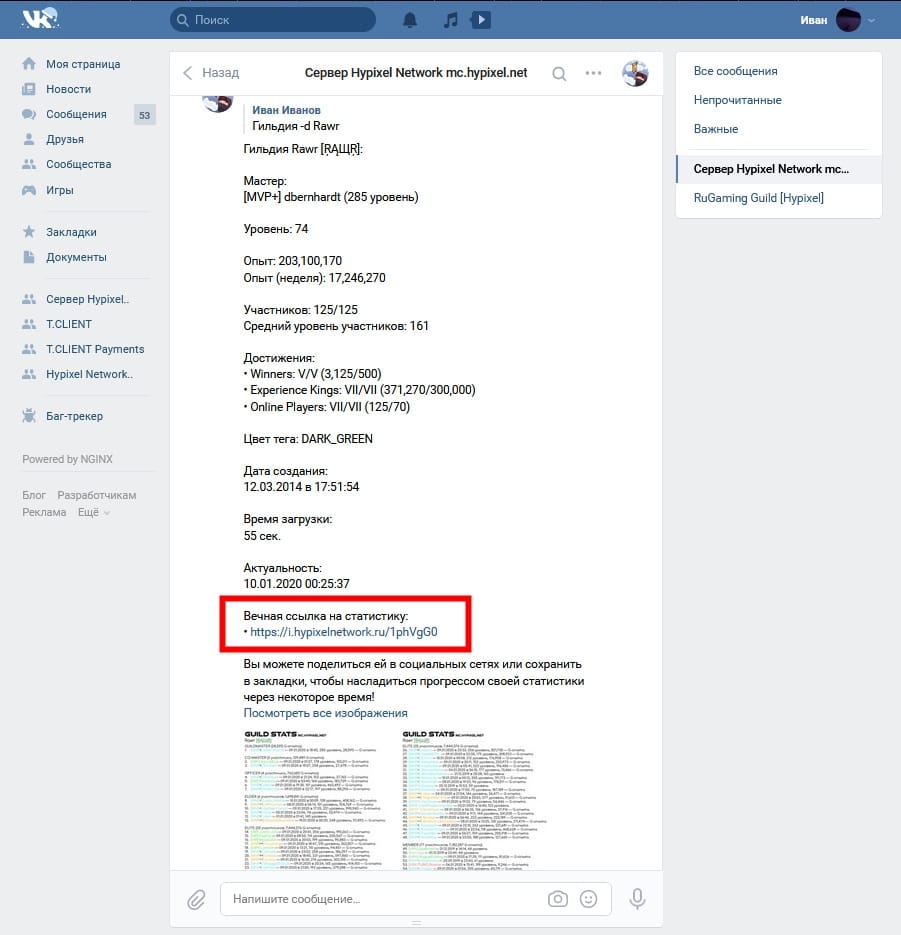Attach a photo using the camera icon

pyautogui.click(x=557, y=899)
